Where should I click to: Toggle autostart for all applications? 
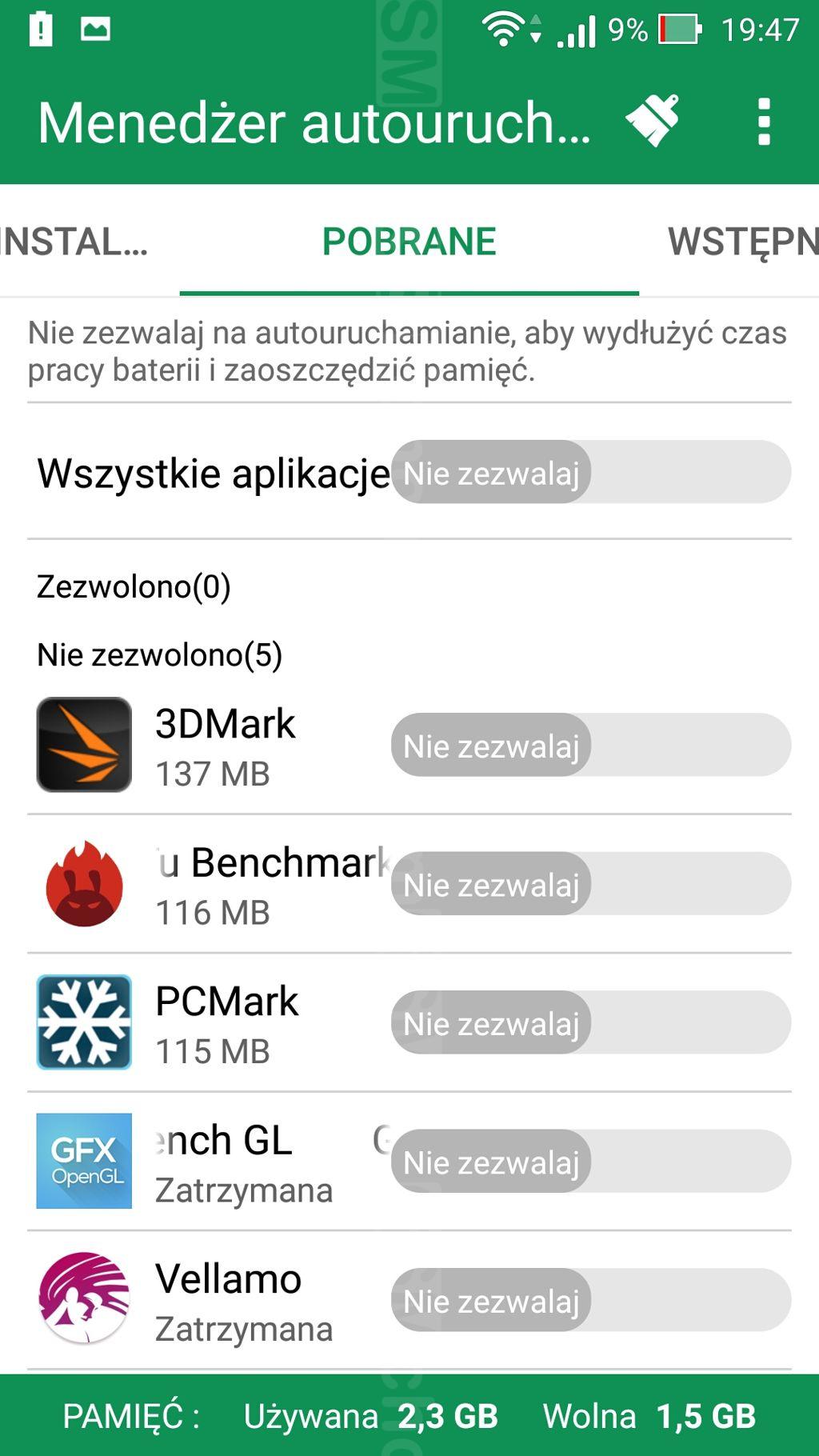(590, 472)
